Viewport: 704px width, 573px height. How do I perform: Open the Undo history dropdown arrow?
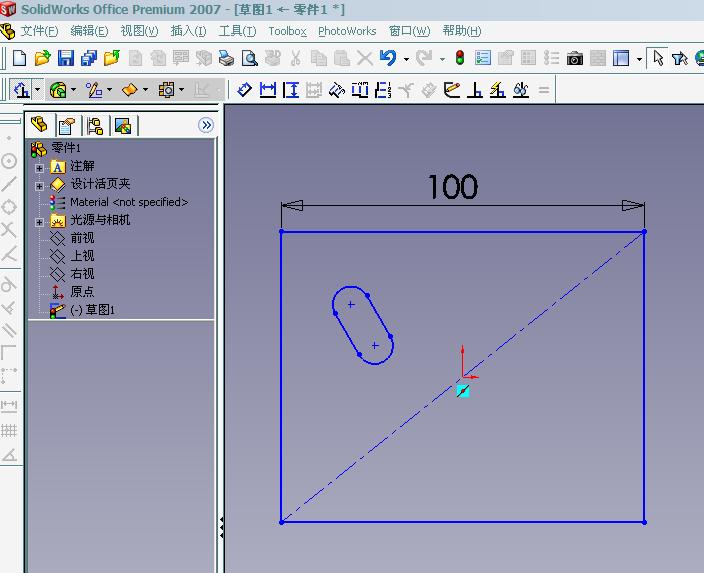coord(406,59)
